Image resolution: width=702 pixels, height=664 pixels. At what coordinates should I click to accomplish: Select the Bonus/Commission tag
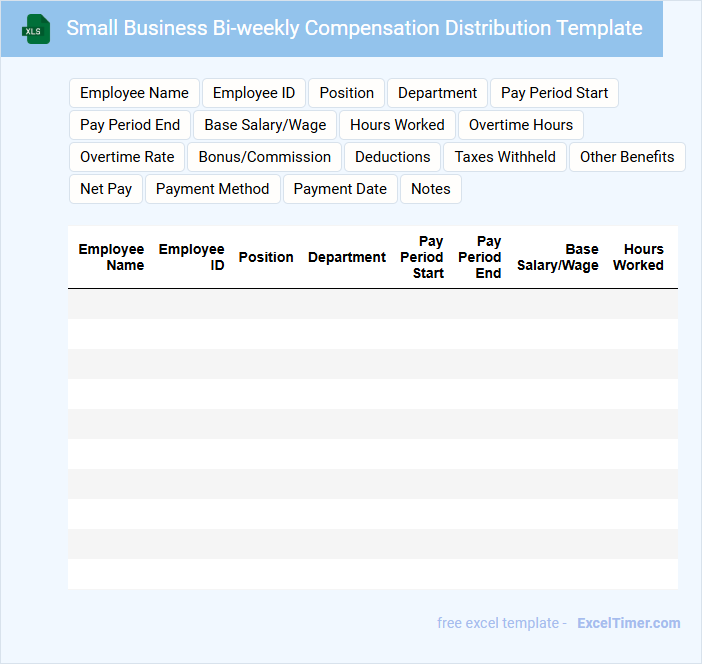click(x=264, y=157)
